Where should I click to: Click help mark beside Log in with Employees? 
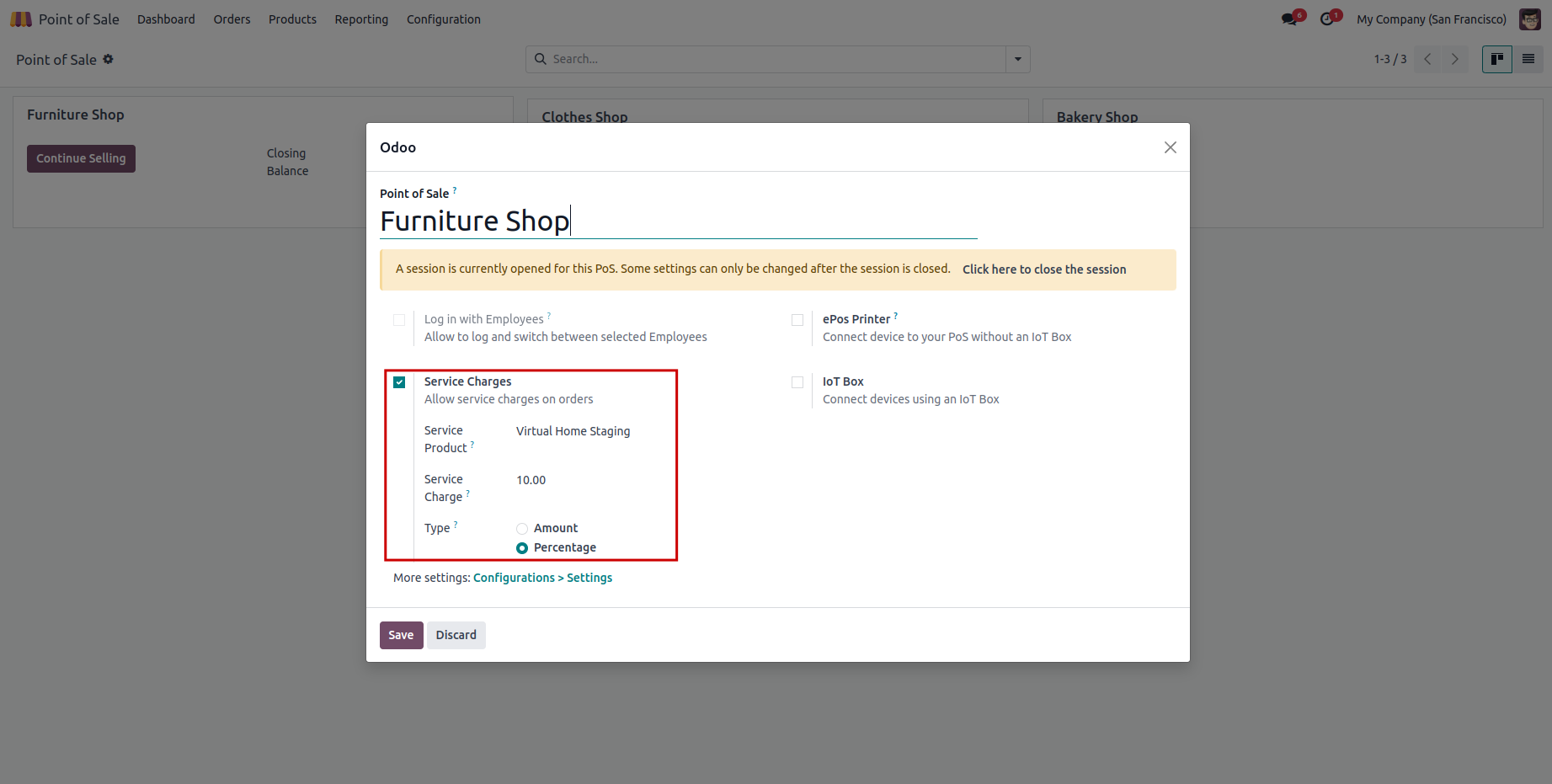point(549,316)
